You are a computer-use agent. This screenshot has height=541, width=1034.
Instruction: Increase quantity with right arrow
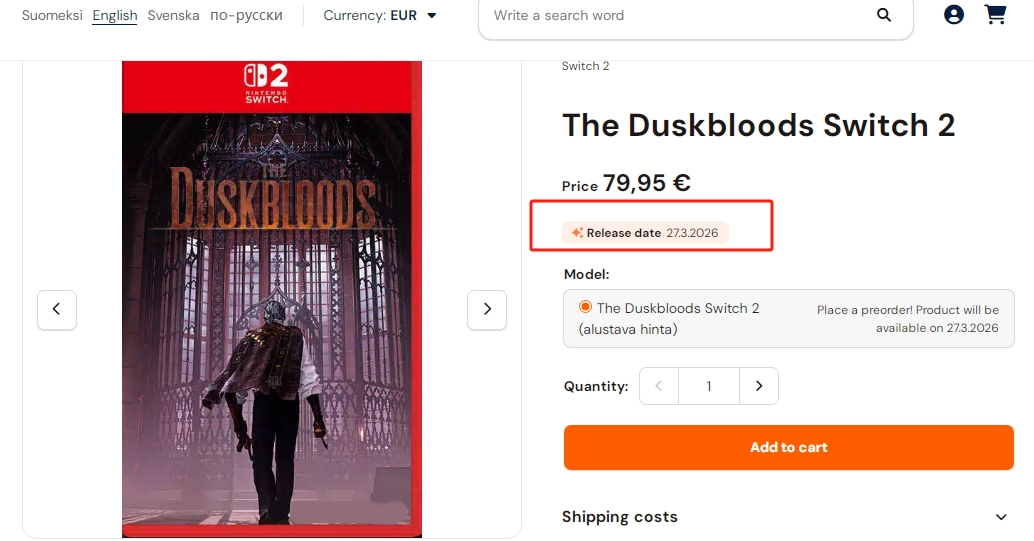759,386
